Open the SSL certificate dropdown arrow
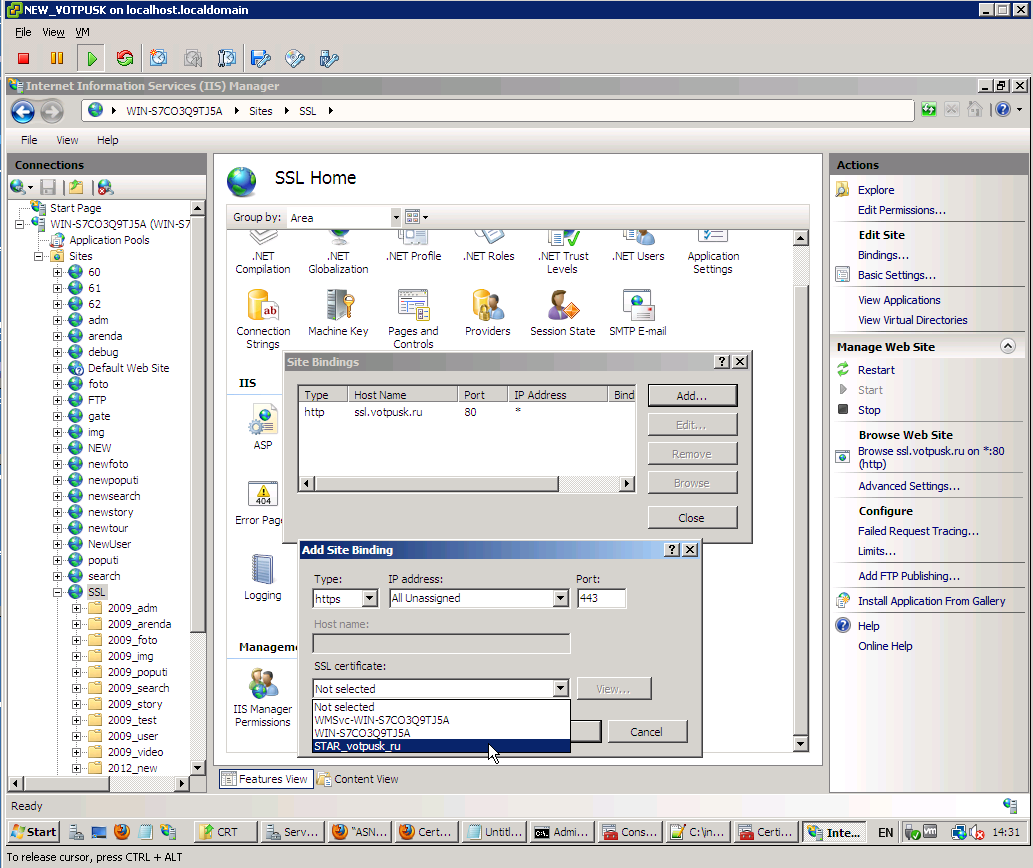The width and height of the screenshot is (1033, 868). 561,688
